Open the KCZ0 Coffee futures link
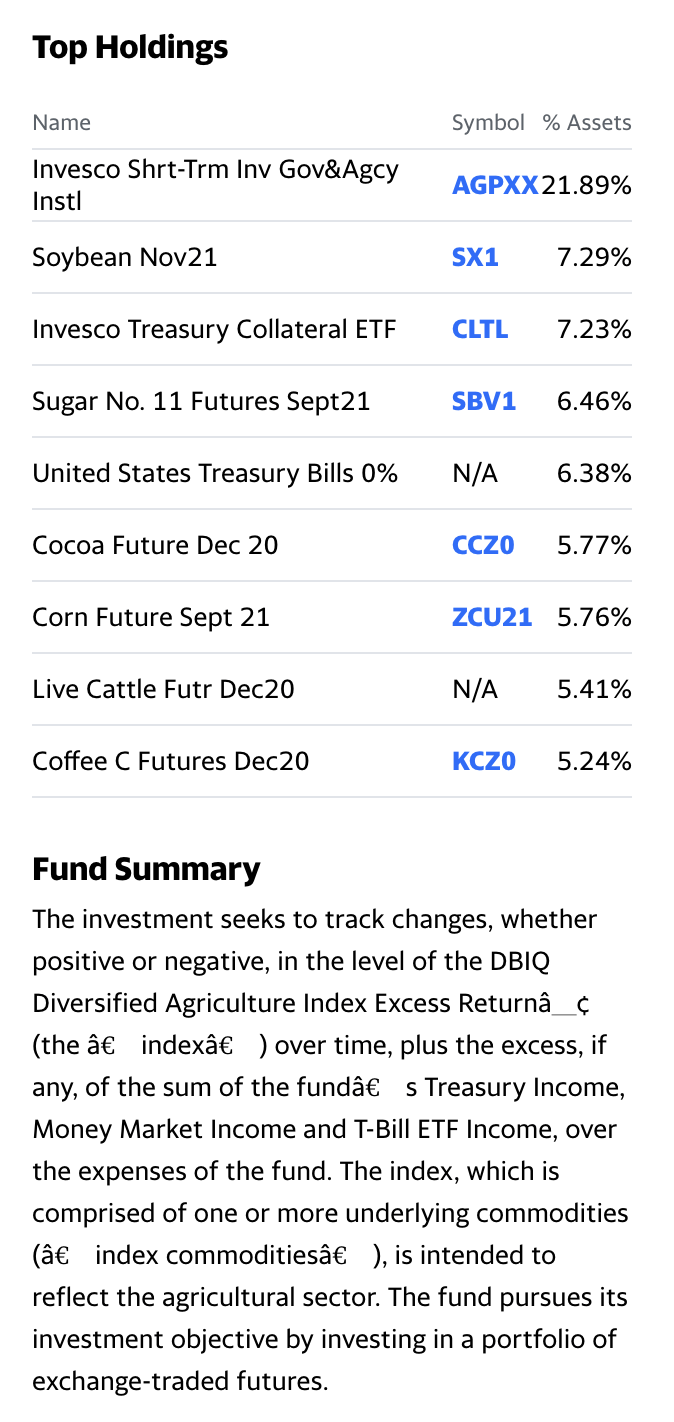This screenshot has width=674, height=1422. pos(481,761)
